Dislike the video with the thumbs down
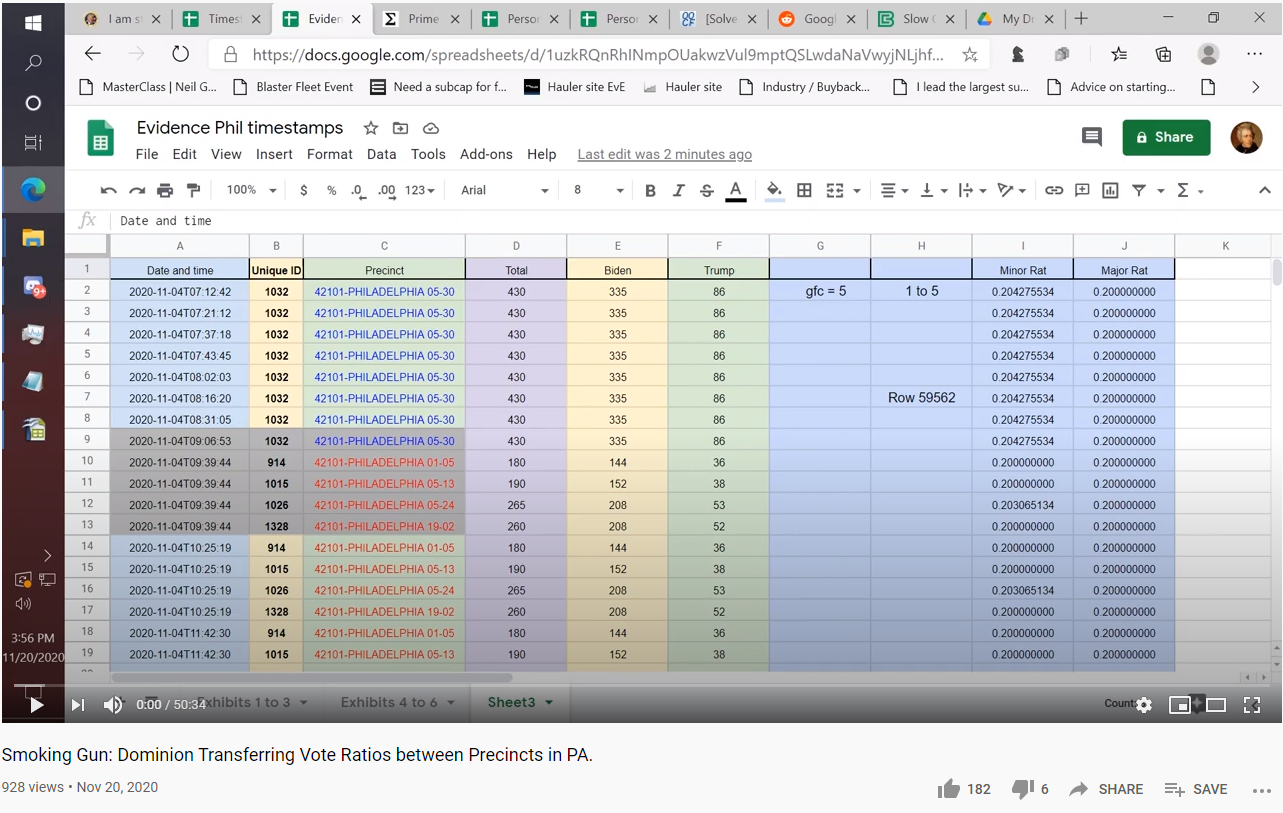This screenshot has height=813, width=1283. click(x=1022, y=789)
